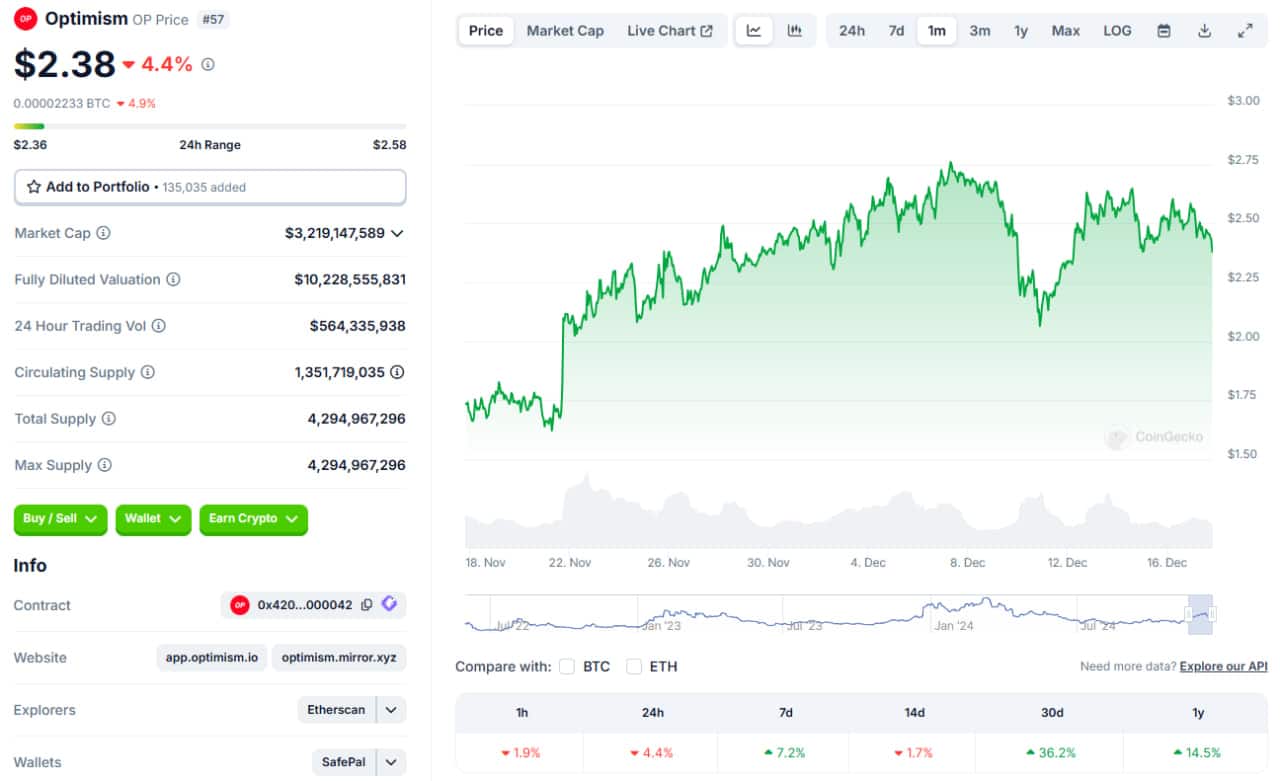This screenshot has height=781, width=1280.
Task: Select the 7d time range
Action: [896, 31]
